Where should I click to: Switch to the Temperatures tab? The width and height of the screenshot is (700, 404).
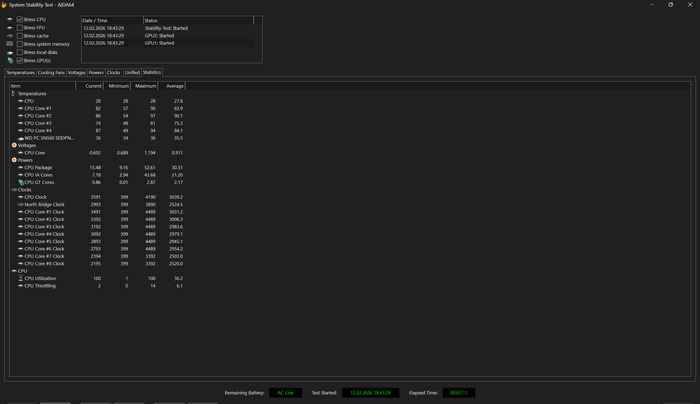click(x=21, y=73)
